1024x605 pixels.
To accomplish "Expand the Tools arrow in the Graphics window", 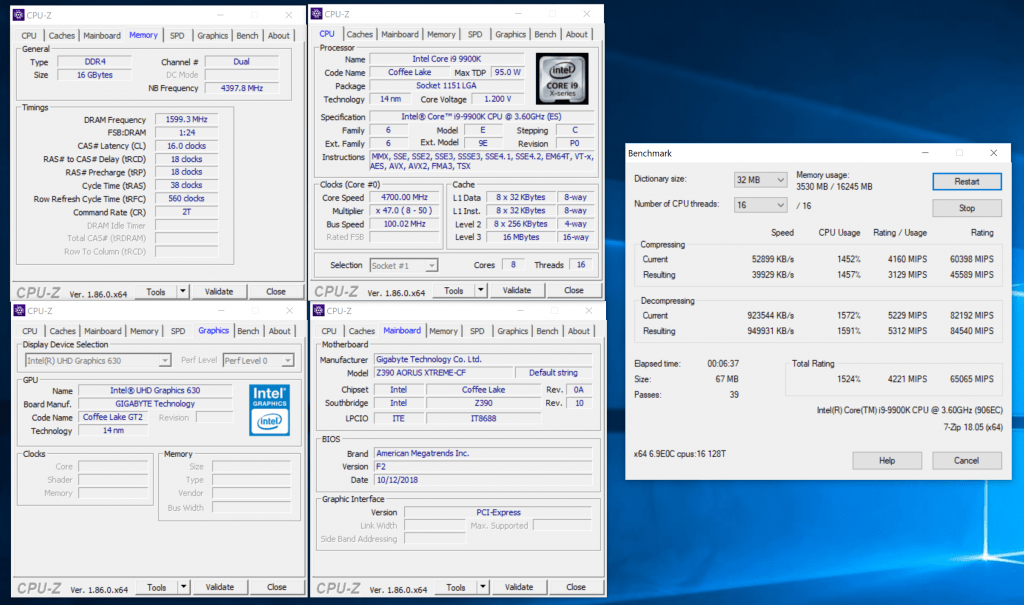I will coord(184,587).
